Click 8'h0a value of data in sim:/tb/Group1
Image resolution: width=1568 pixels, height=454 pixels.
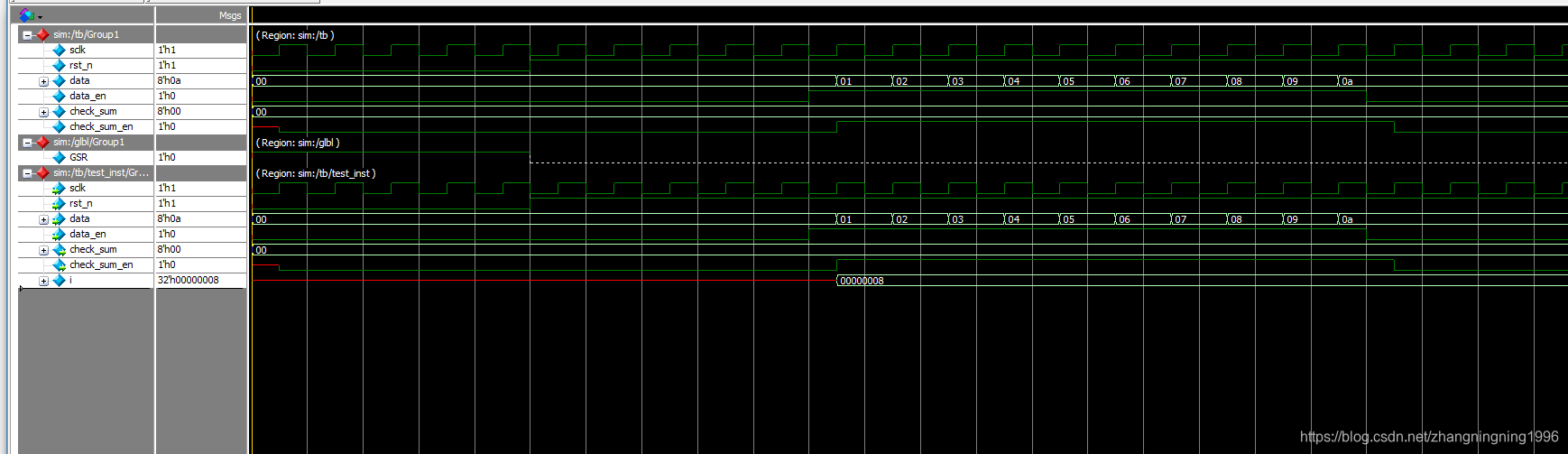169,81
